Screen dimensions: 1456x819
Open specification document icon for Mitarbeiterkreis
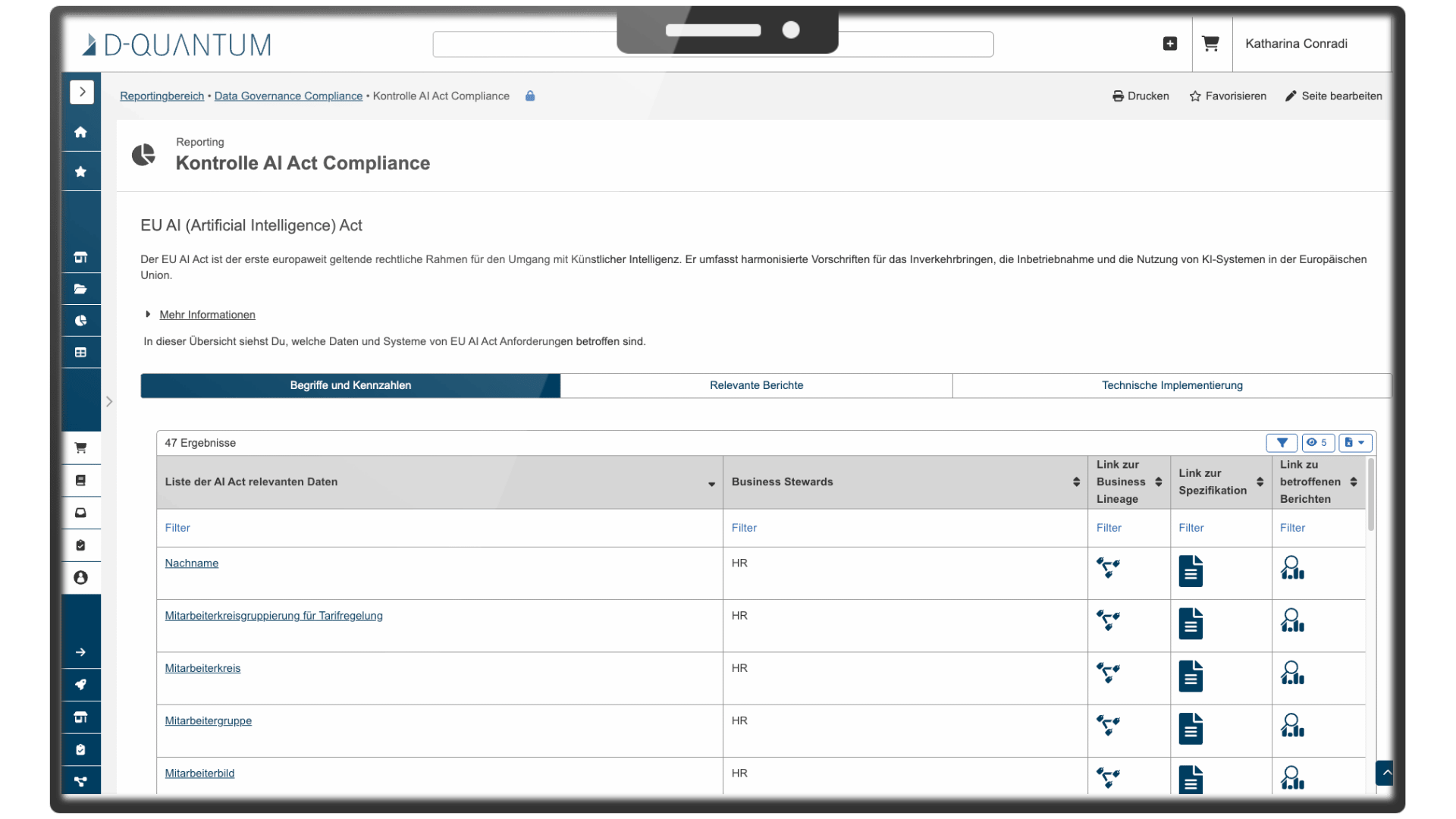[x=1191, y=675]
